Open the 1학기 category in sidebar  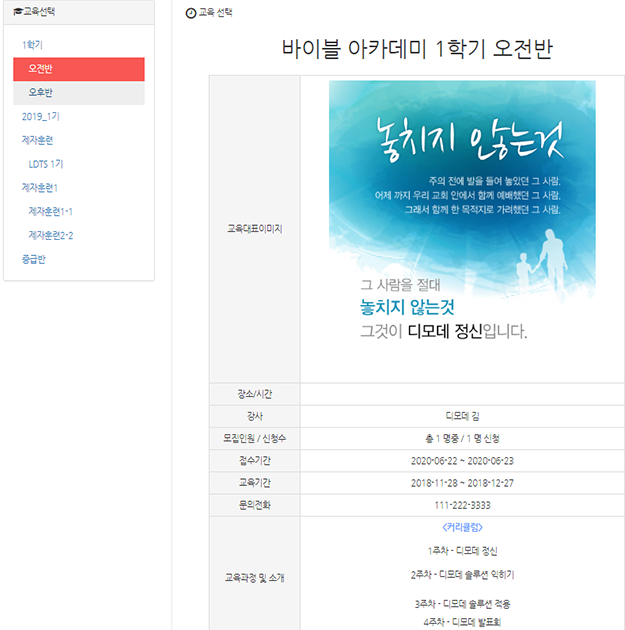(32, 45)
